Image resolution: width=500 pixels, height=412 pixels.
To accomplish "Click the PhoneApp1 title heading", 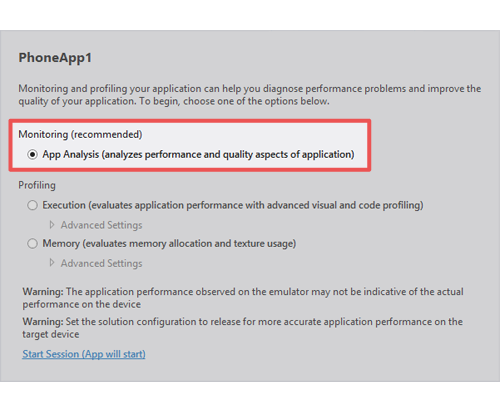I will [x=55, y=58].
